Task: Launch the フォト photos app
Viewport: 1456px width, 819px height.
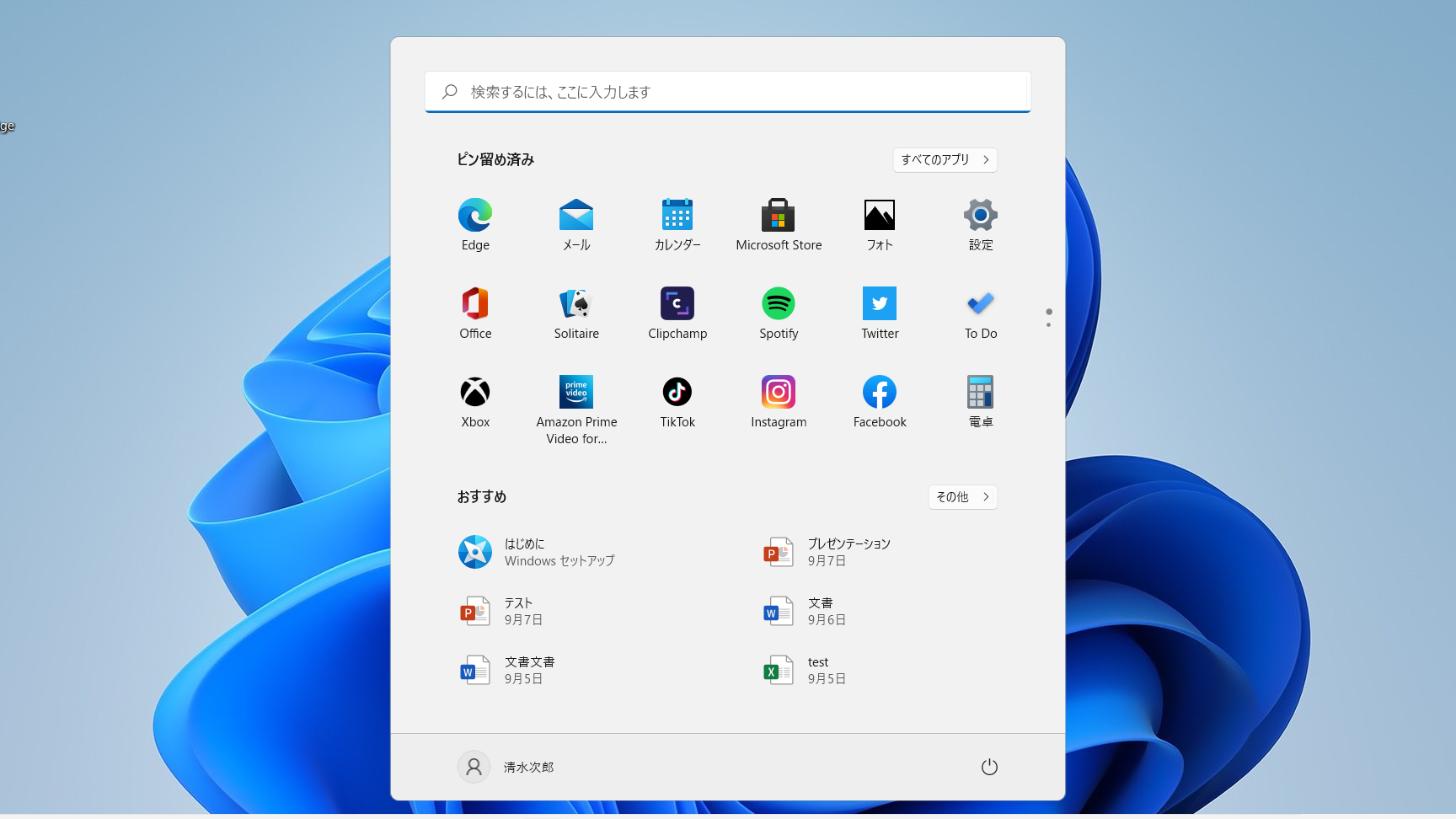Action: [x=880, y=224]
